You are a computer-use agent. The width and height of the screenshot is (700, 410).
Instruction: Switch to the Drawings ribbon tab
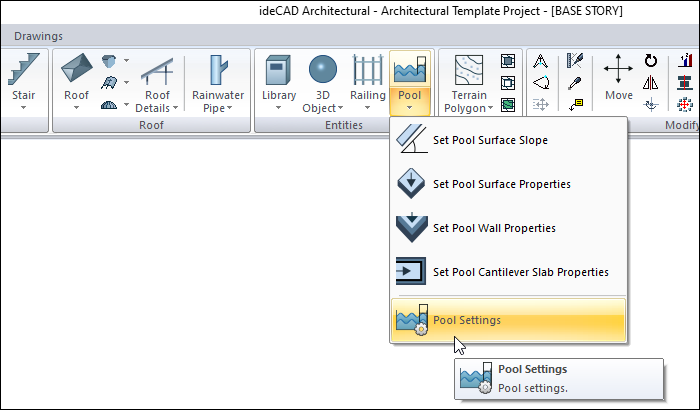tap(38, 36)
